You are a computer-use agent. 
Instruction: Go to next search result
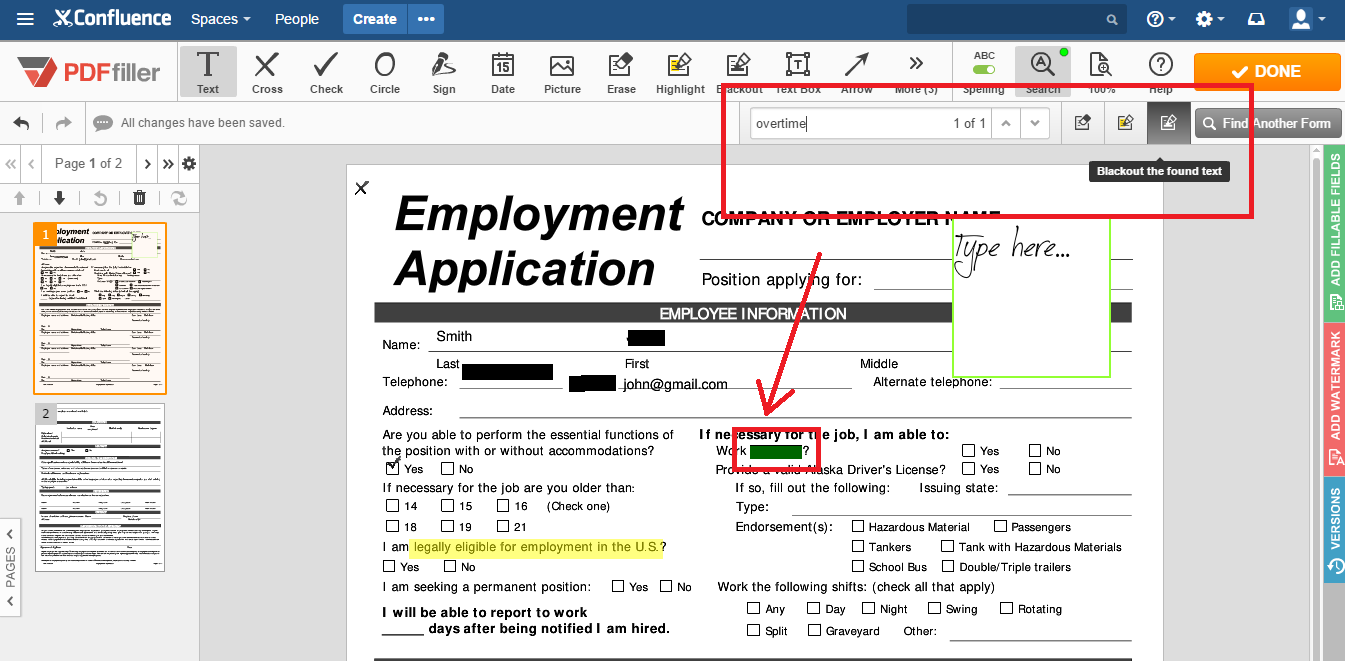[1035, 123]
